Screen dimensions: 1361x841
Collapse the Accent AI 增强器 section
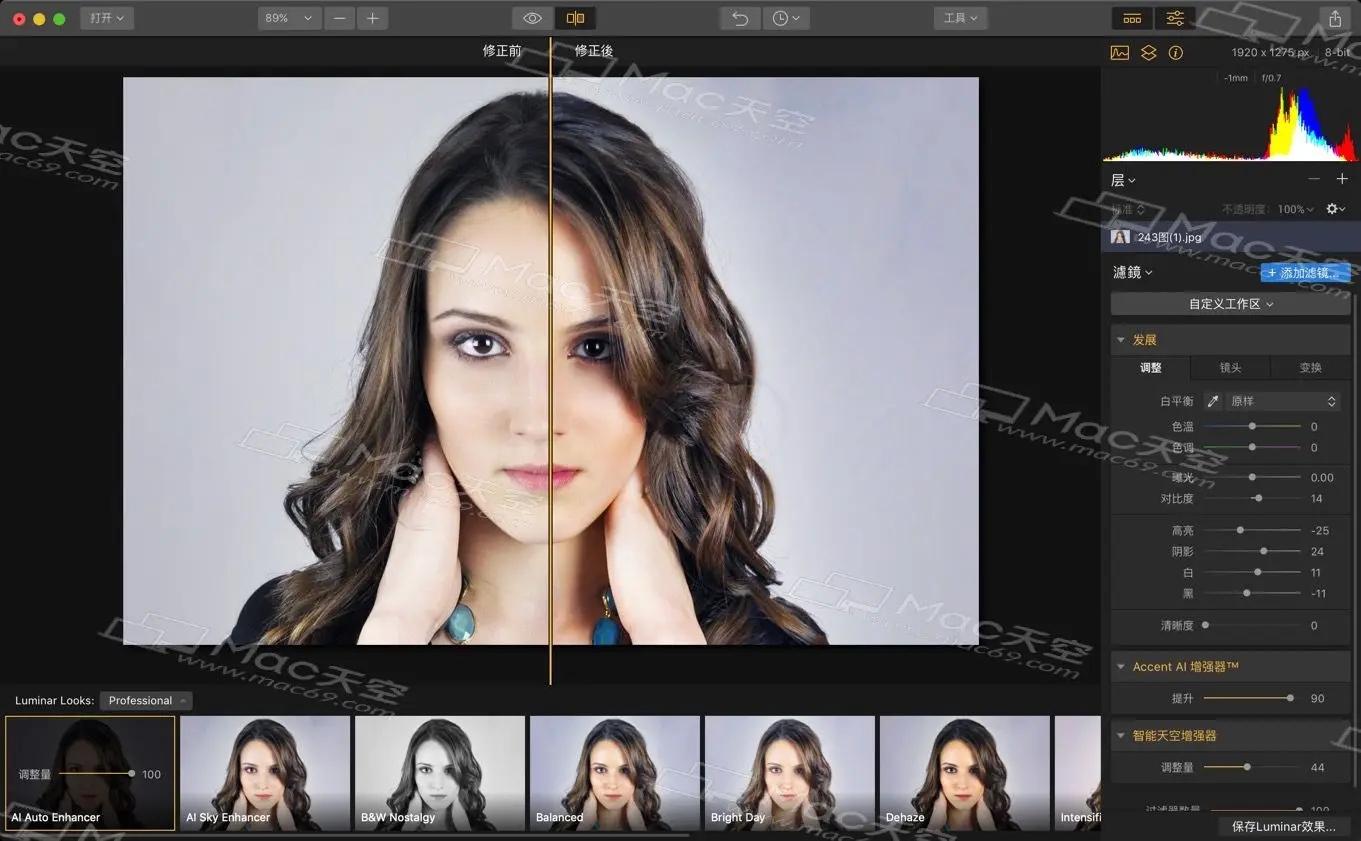[1121, 667]
